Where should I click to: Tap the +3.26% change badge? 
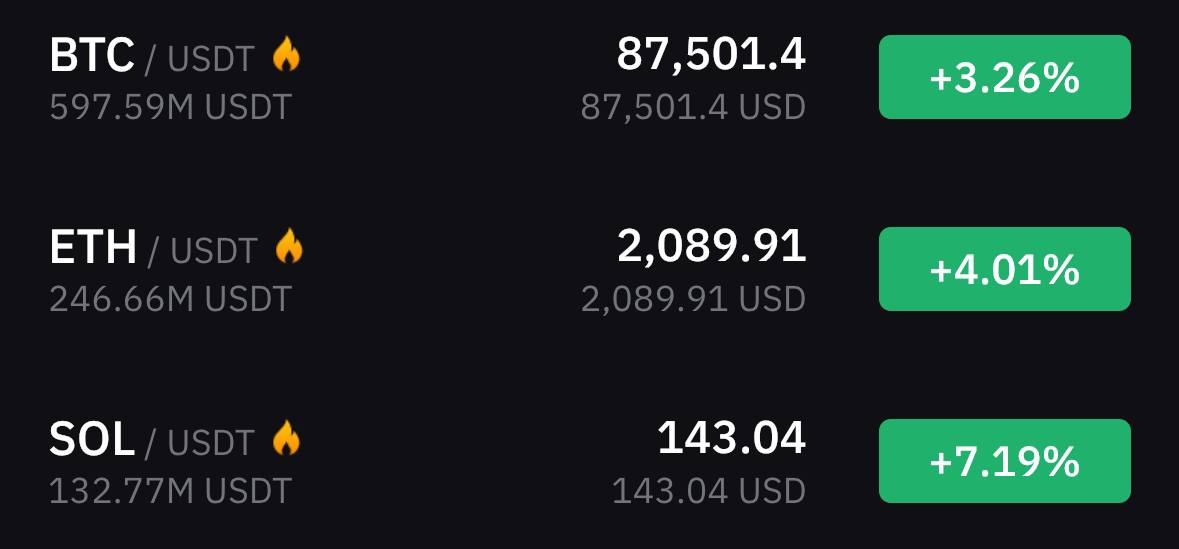tap(1005, 77)
